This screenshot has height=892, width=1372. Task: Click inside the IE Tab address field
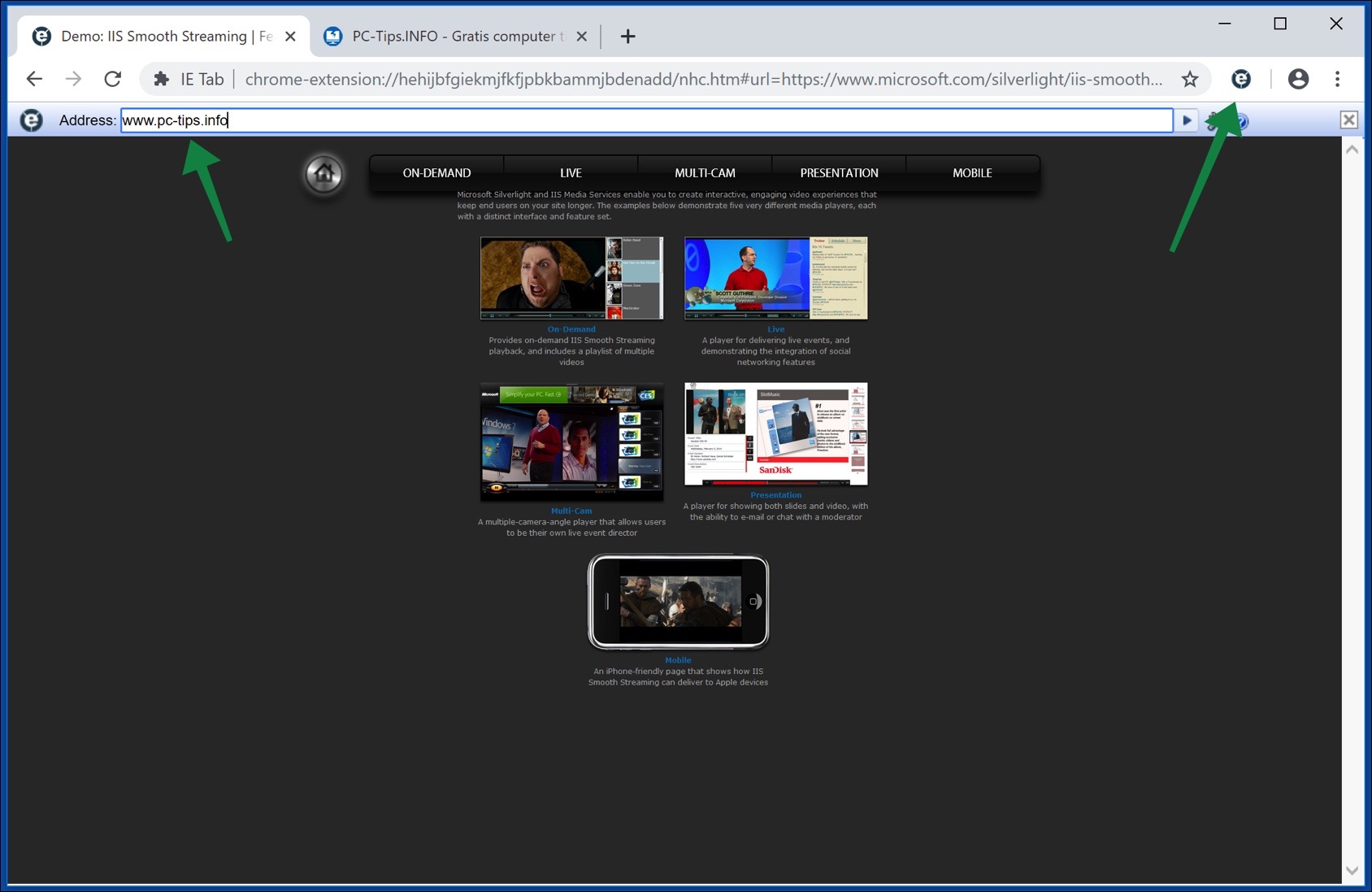tap(569, 120)
